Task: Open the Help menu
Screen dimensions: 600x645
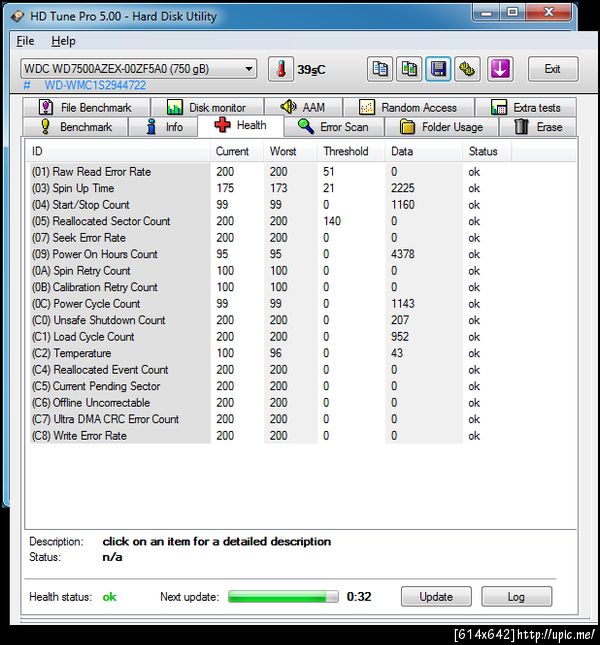Action: [63, 41]
